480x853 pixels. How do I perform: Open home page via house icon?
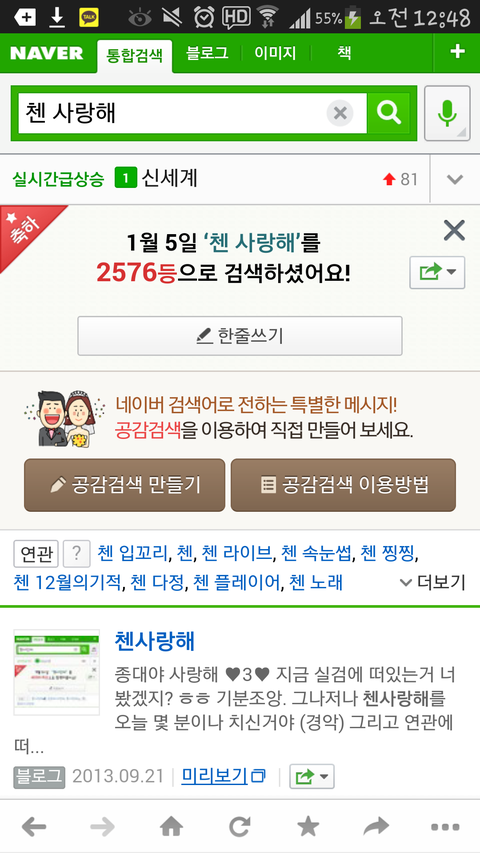point(171,827)
